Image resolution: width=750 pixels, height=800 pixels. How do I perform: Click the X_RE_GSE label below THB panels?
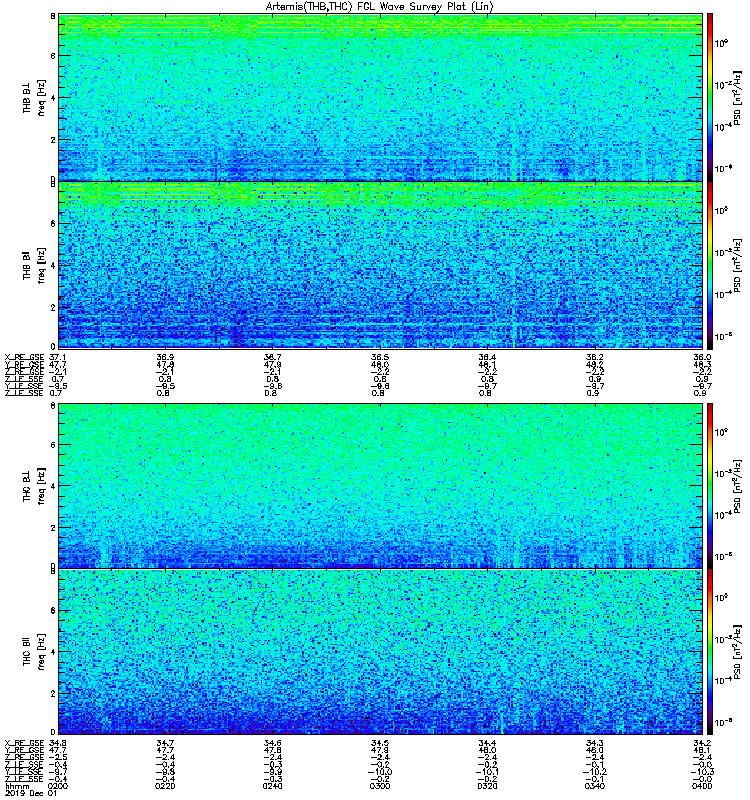[24, 358]
